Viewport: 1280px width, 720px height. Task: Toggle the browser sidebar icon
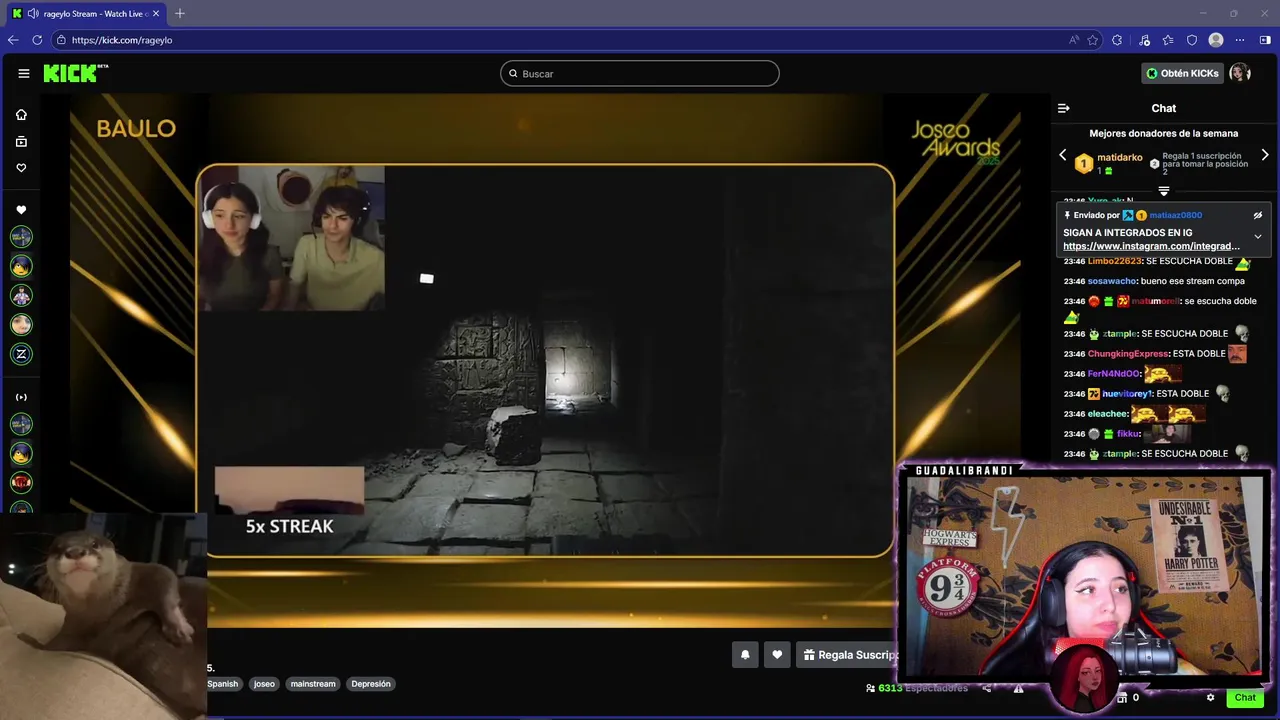(1265, 40)
